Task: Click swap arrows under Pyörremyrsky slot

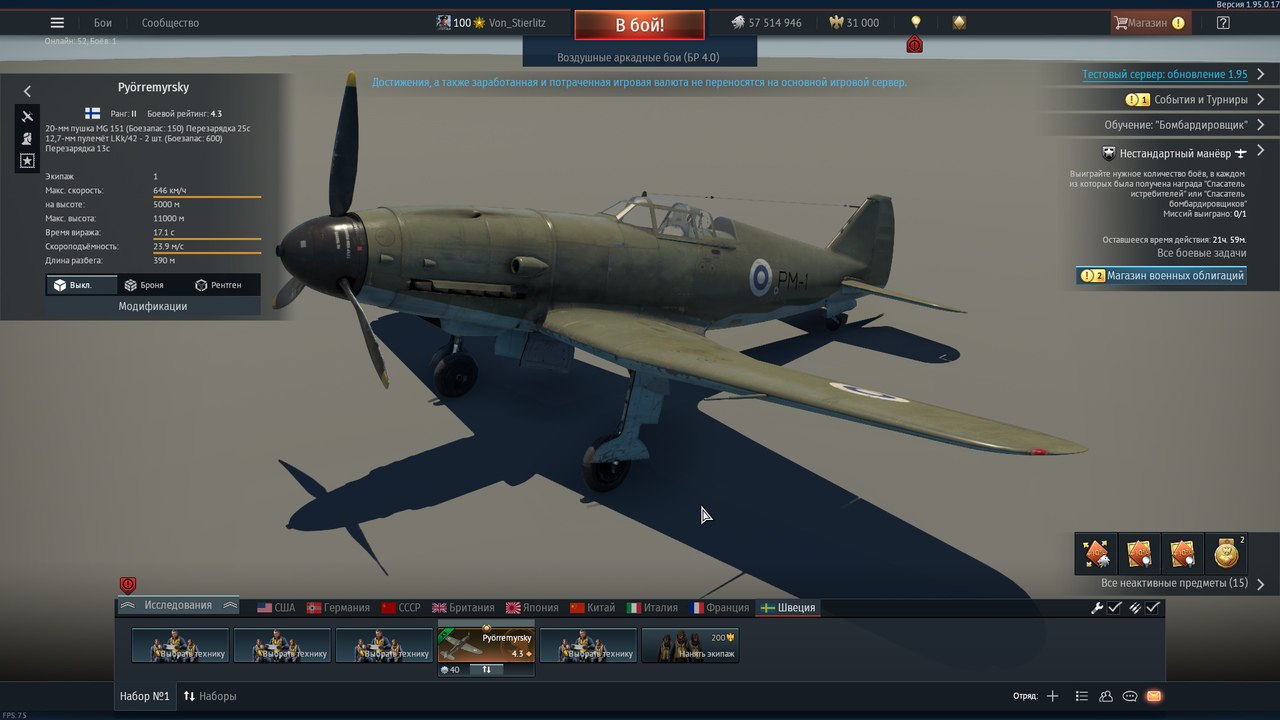Action: (487, 670)
